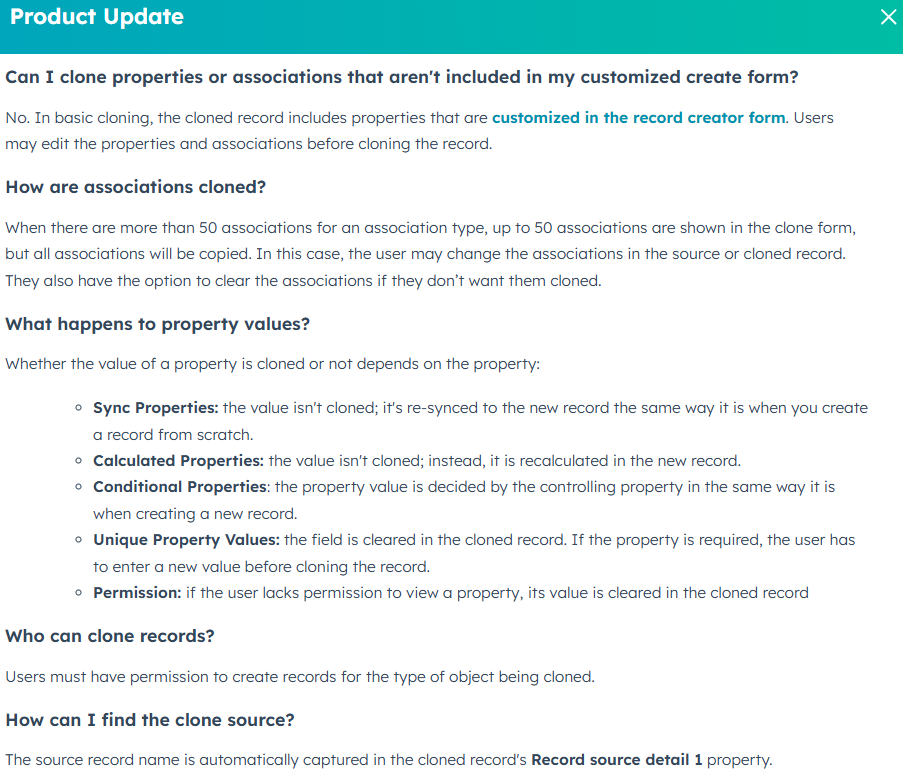Click the 'Users must have permission' sentence
The width and height of the screenshot is (903, 773).
(x=300, y=677)
